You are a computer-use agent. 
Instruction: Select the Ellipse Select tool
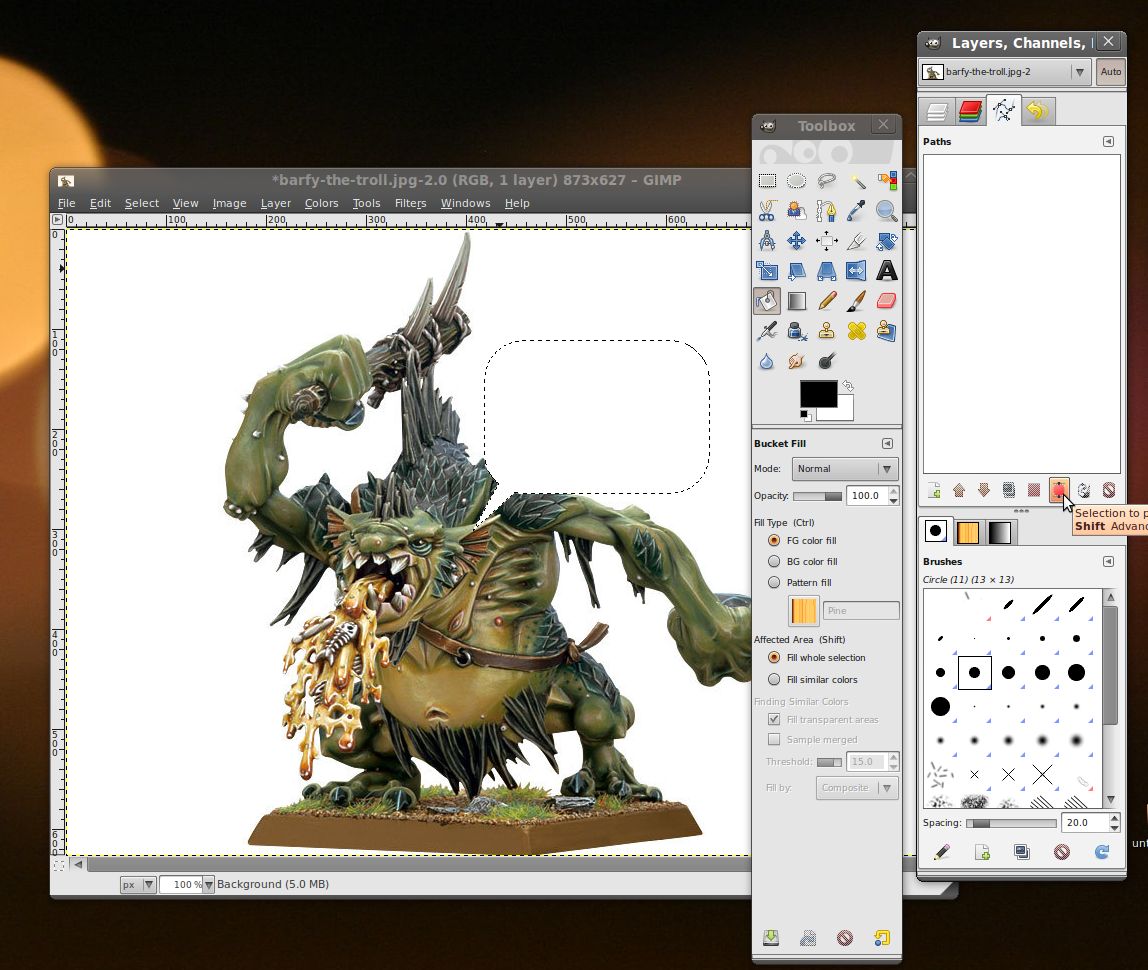coord(797,181)
